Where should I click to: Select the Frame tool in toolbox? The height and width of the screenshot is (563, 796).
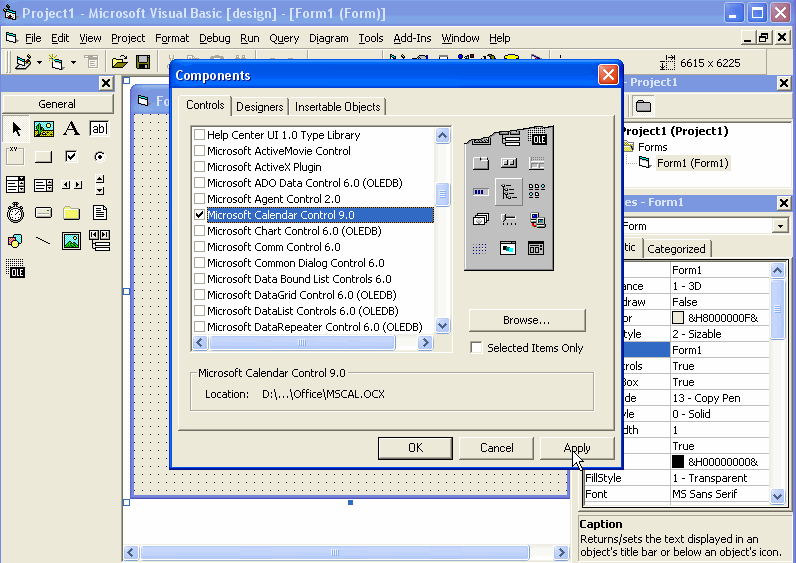pyautogui.click(x=16, y=156)
